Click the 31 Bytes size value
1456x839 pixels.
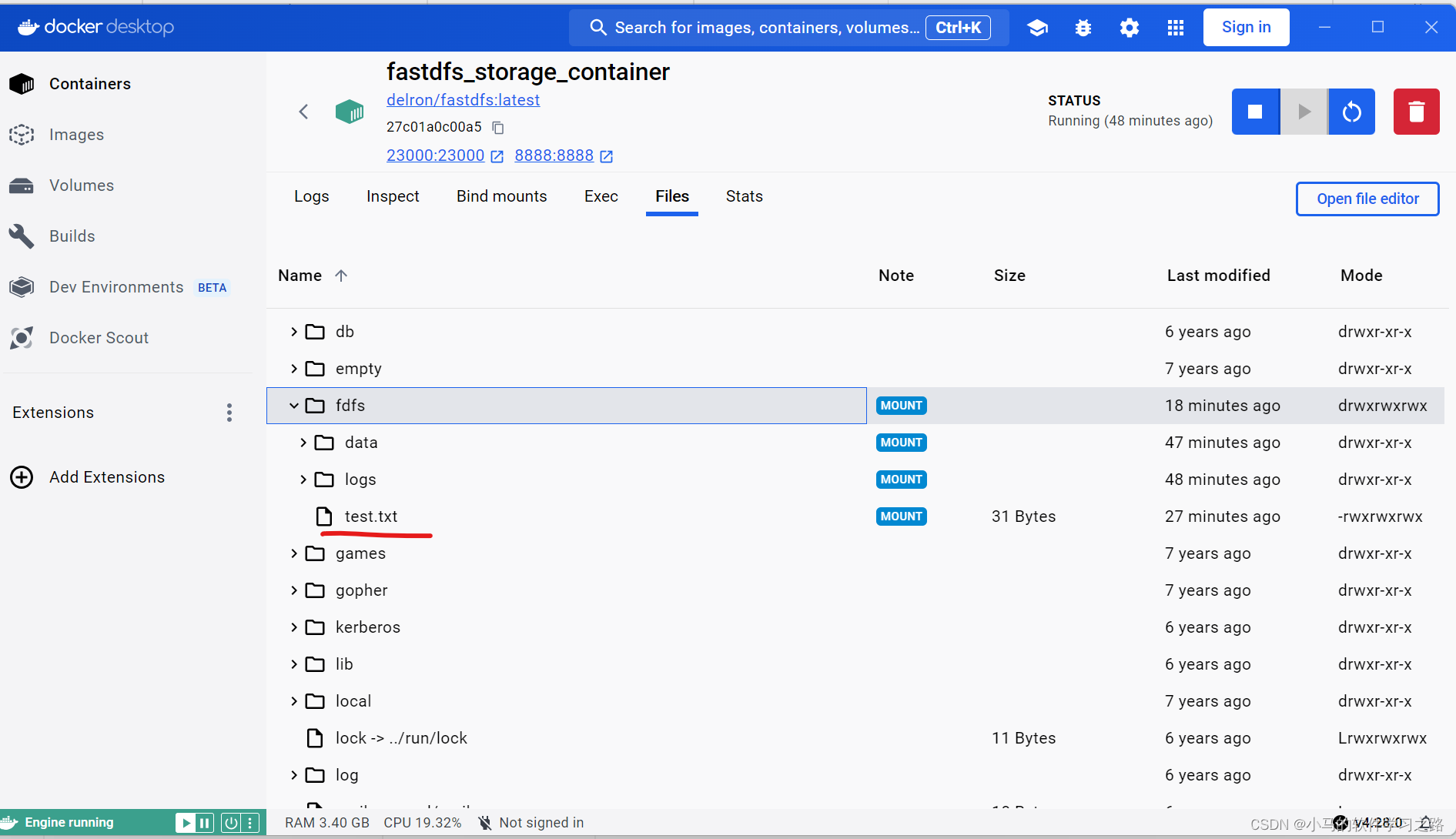coord(1023,516)
